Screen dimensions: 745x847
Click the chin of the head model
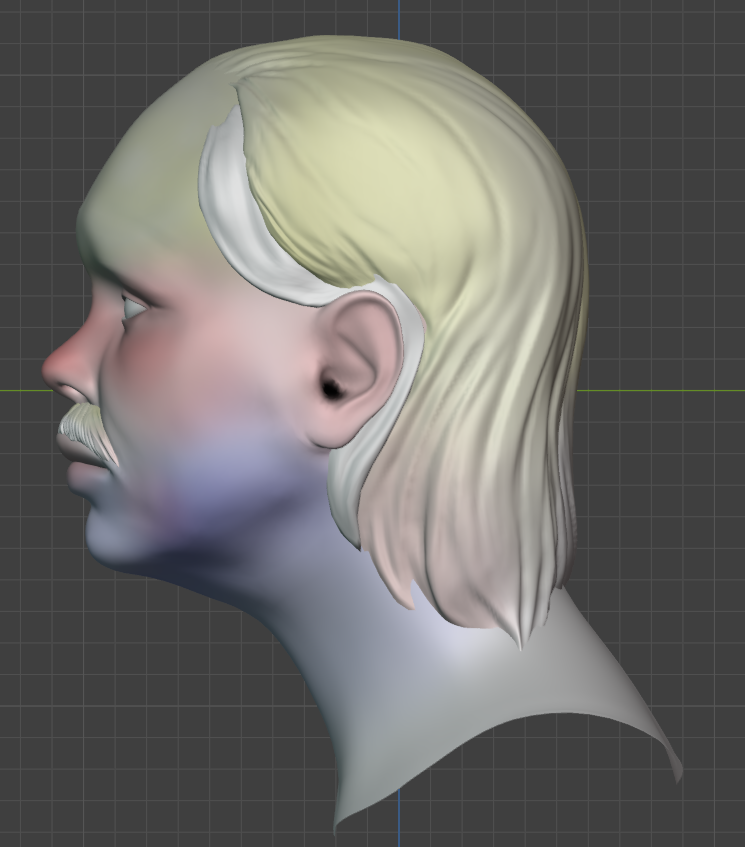point(105,539)
